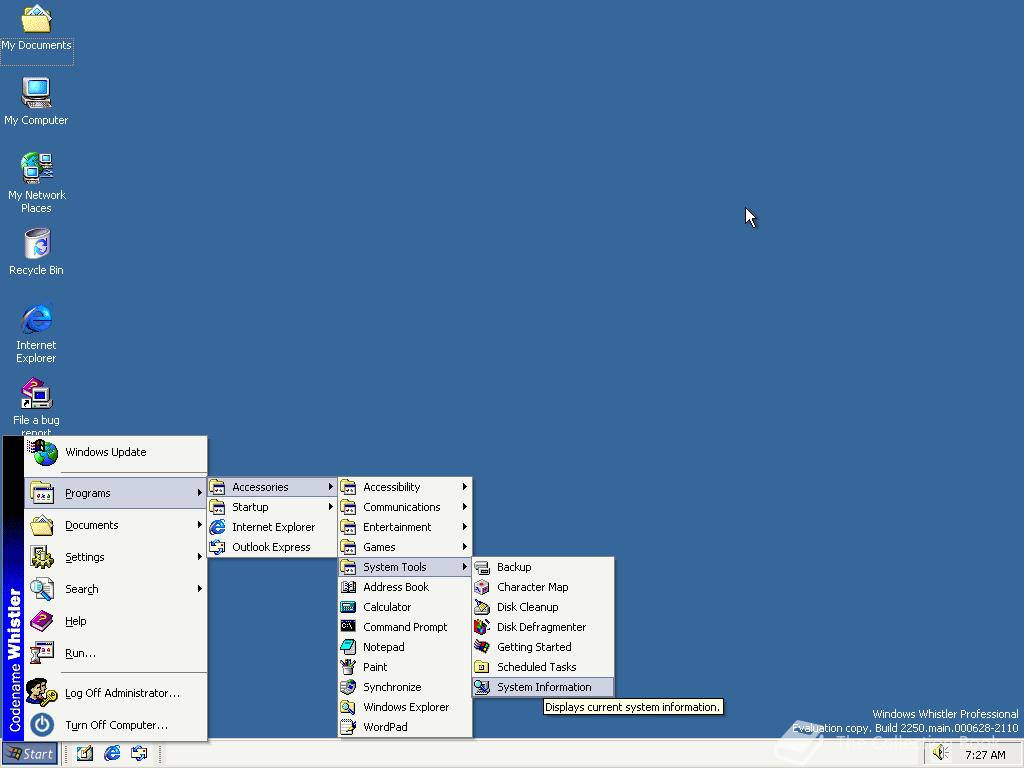
Task: Open Notepad from Accessories menu
Action: click(x=405, y=647)
